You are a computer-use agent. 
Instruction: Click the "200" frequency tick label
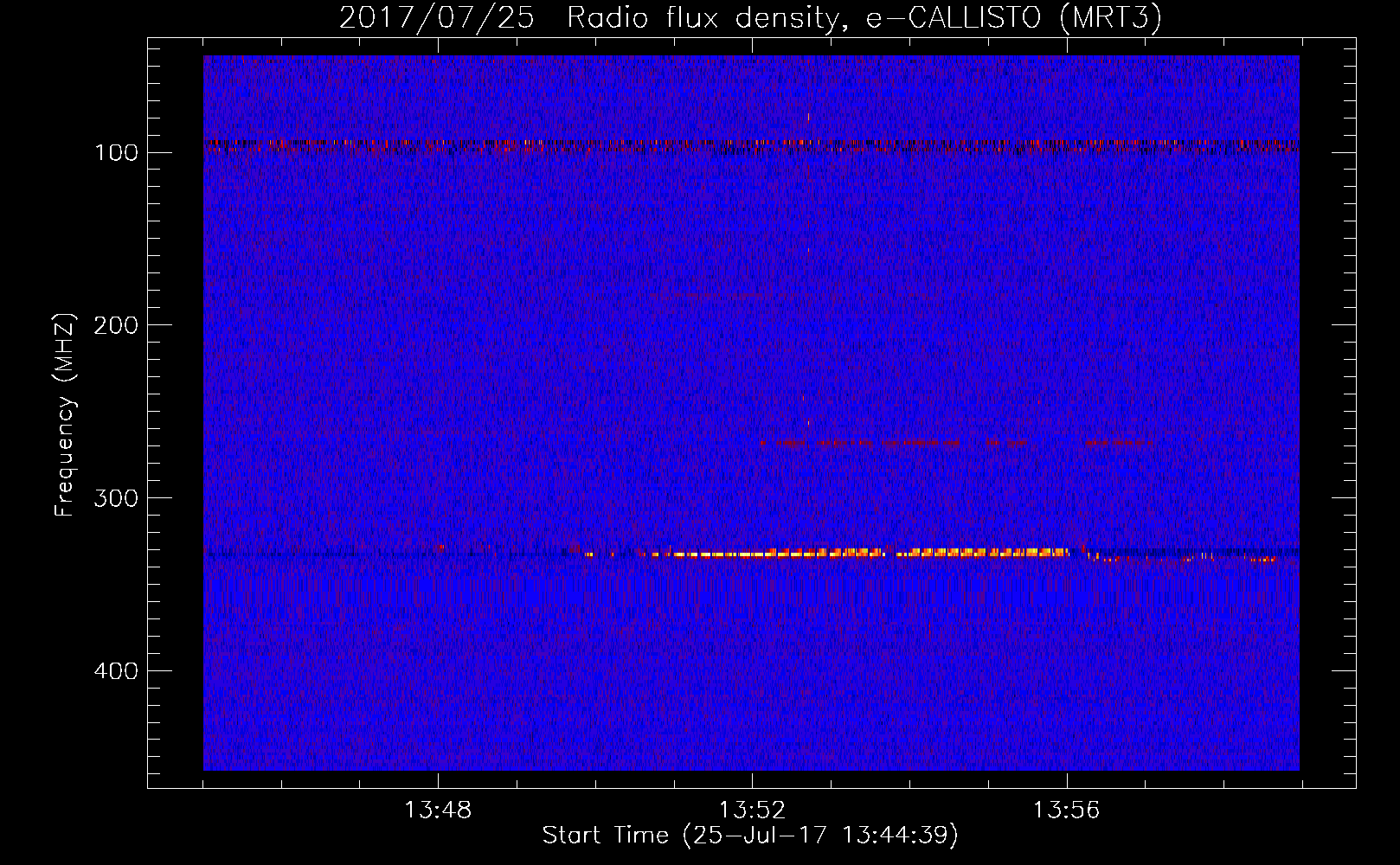pyautogui.click(x=116, y=325)
